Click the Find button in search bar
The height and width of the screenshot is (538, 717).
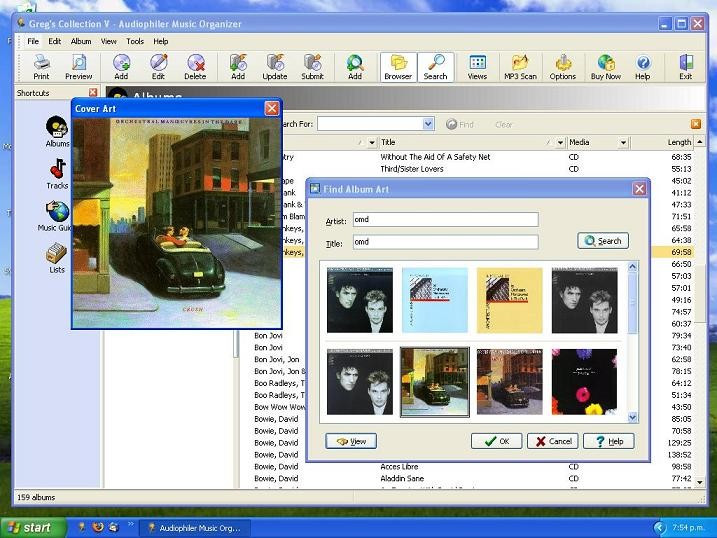[460, 124]
